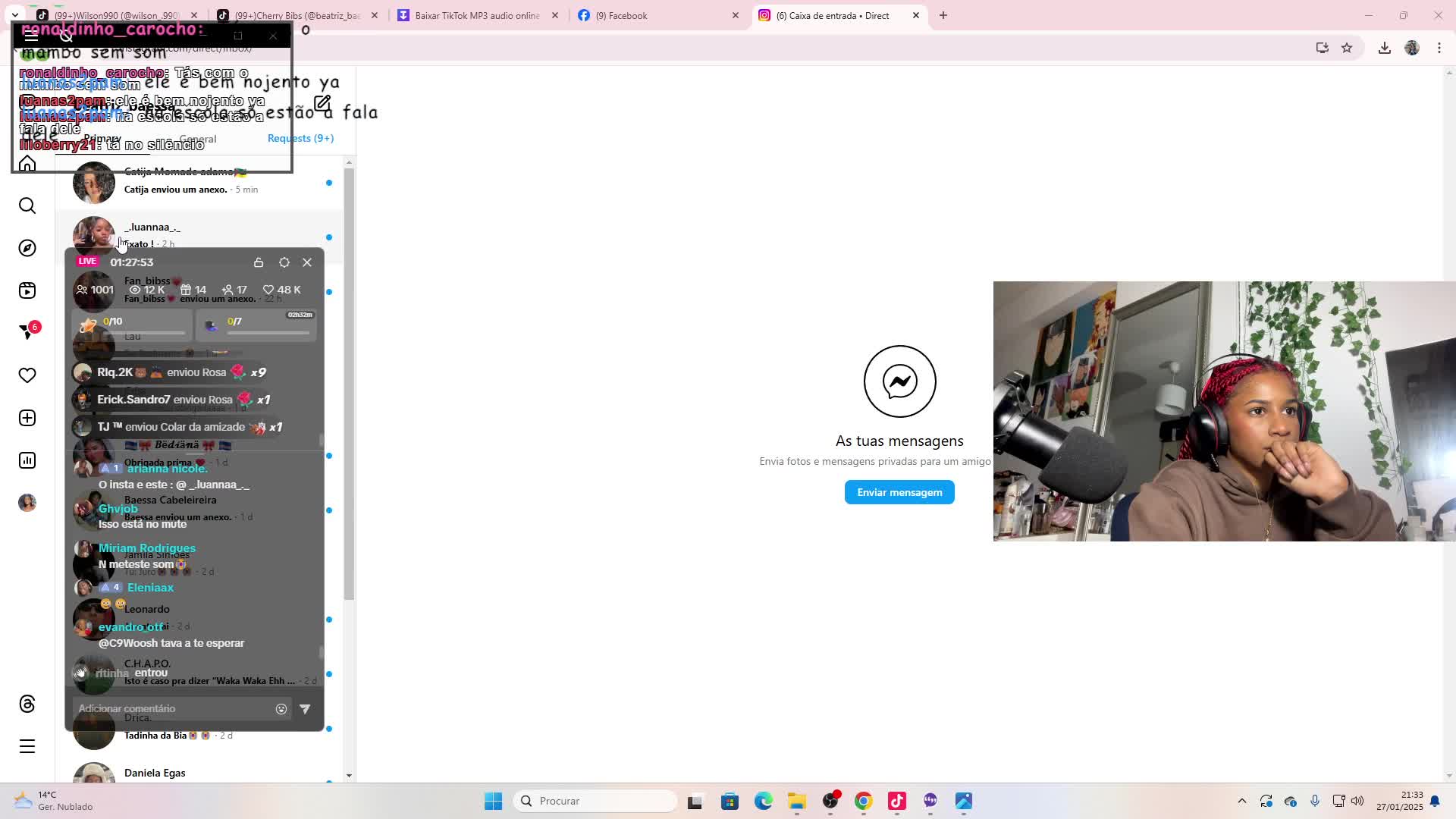This screenshot has height=819, width=1456.
Task: Open Google Chrome taskbar icon
Action: [x=864, y=801]
